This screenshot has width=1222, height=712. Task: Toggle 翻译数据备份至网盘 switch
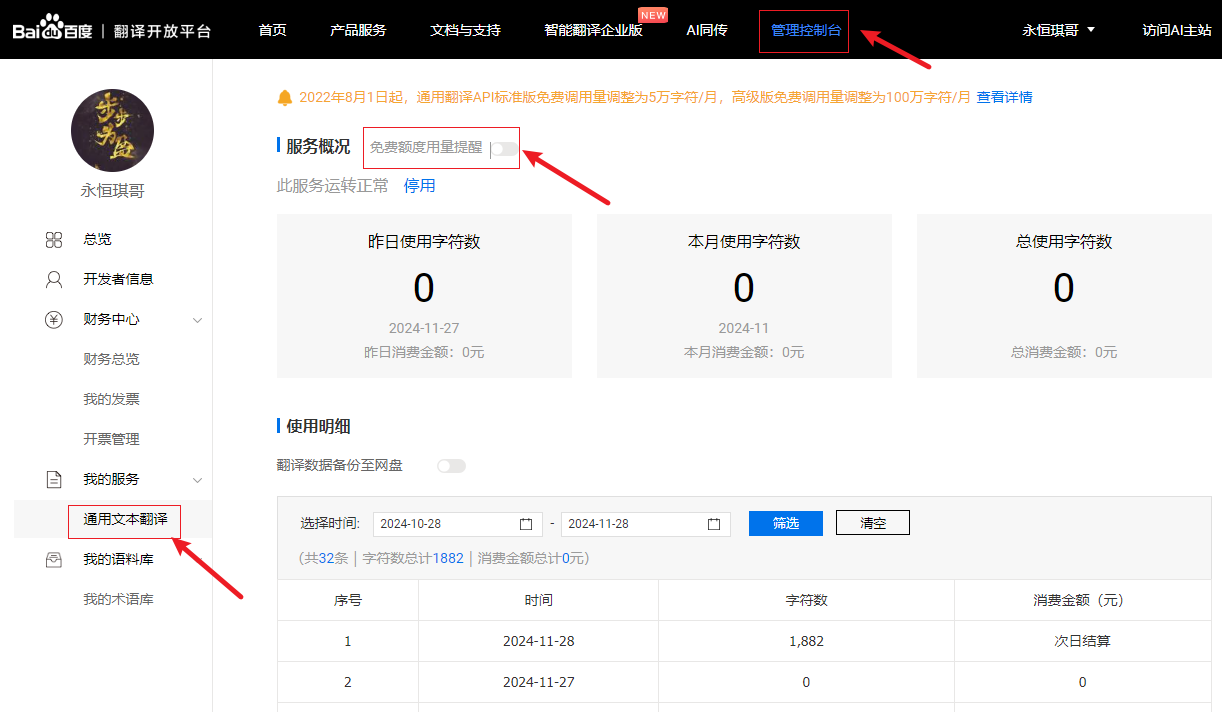tap(452, 466)
